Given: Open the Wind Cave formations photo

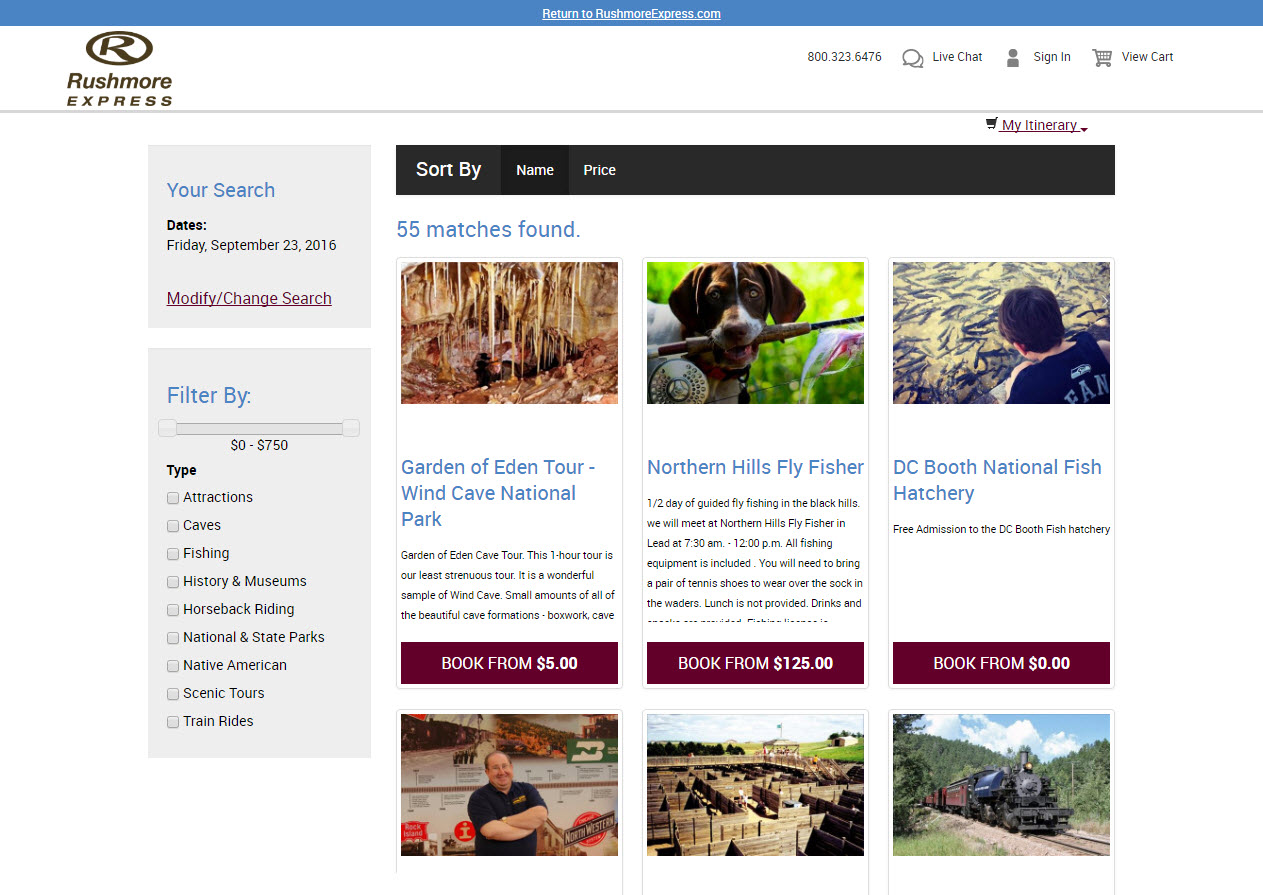Looking at the screenshot, I should click(x=509, y=333).
